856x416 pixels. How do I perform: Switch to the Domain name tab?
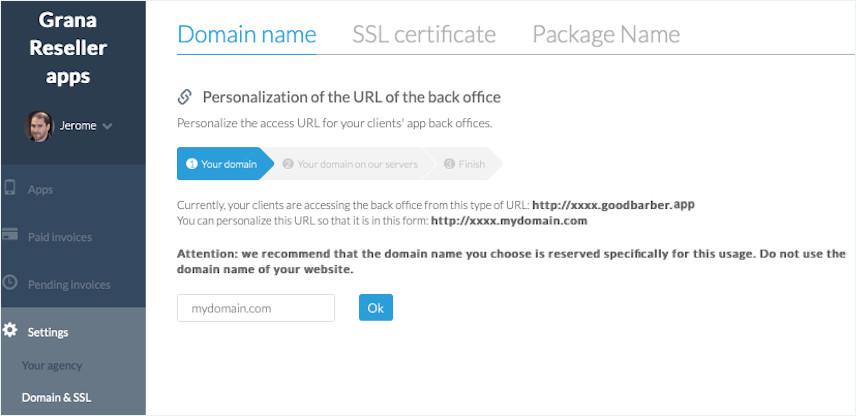pyautogui.click(x=246, y=34)
